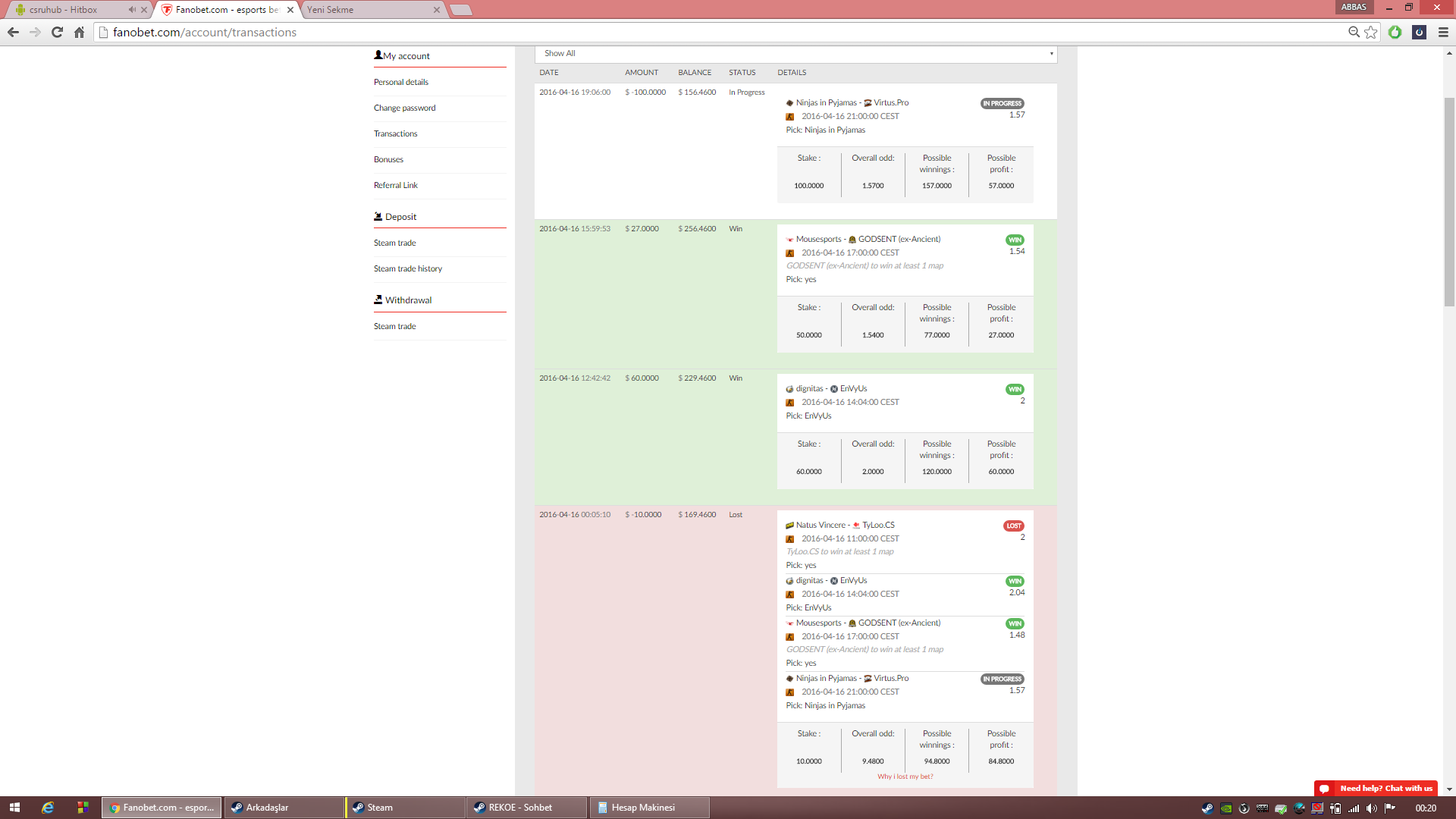The width and height of the screenshot is (1456, 819).
Task: Click the Steam tray icon
Action: tap(1207, 808)
